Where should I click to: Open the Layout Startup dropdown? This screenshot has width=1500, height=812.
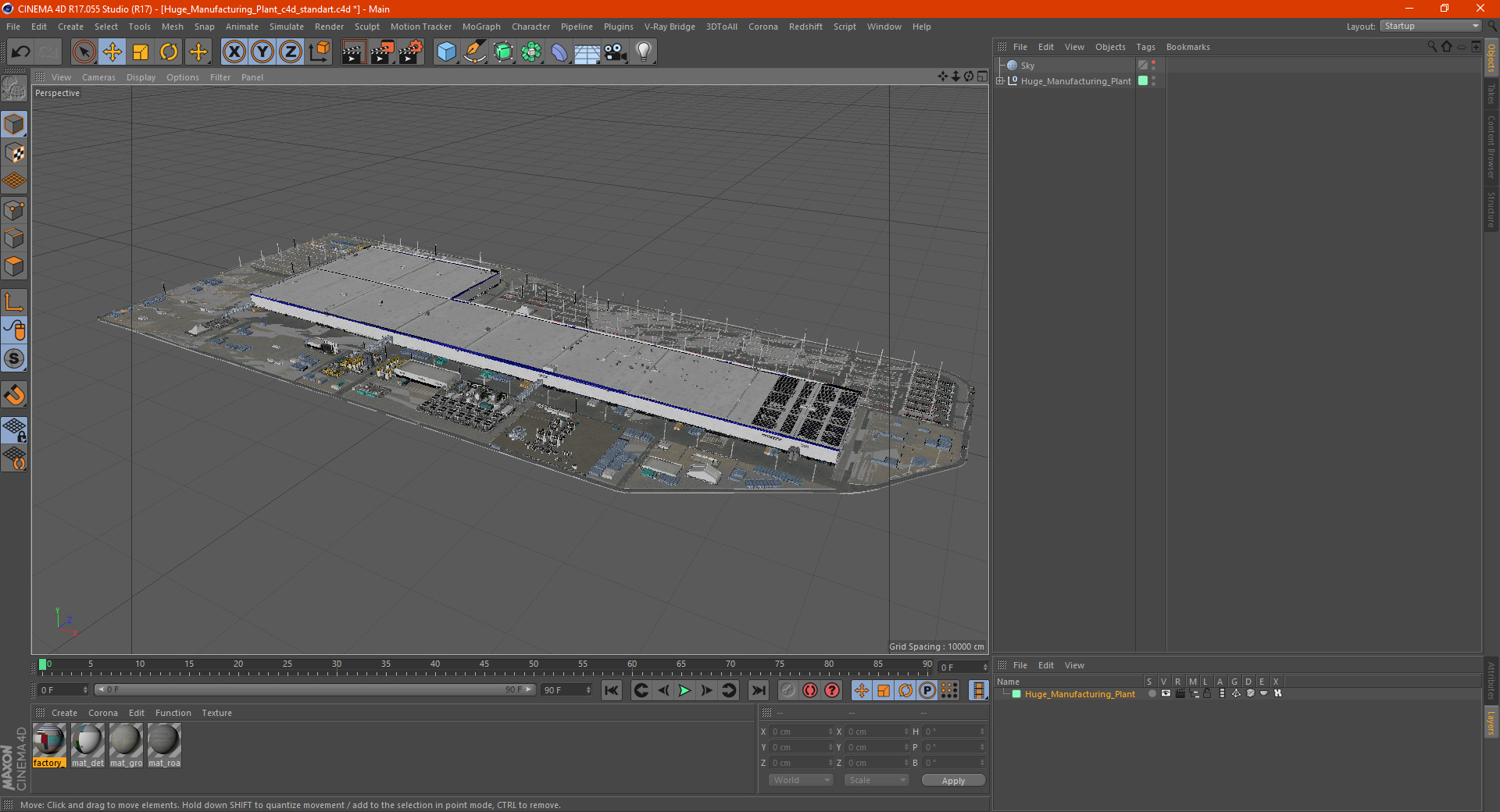1430,26
